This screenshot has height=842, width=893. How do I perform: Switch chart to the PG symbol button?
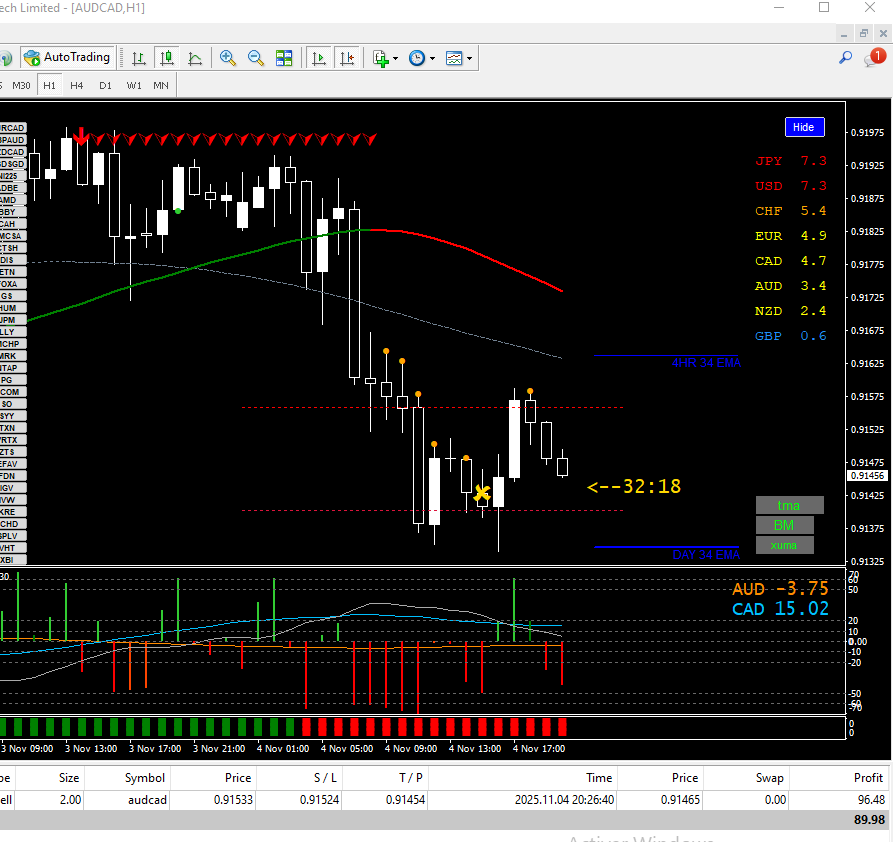click(12, 380)
